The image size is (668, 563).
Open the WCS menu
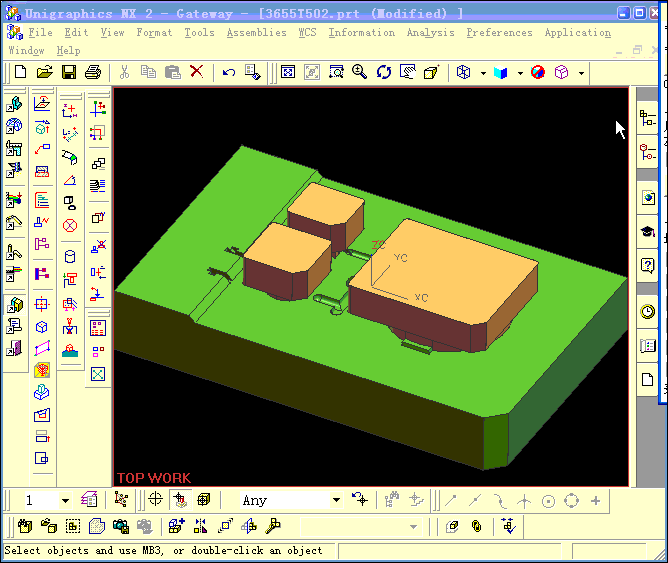tap(307, 33)
